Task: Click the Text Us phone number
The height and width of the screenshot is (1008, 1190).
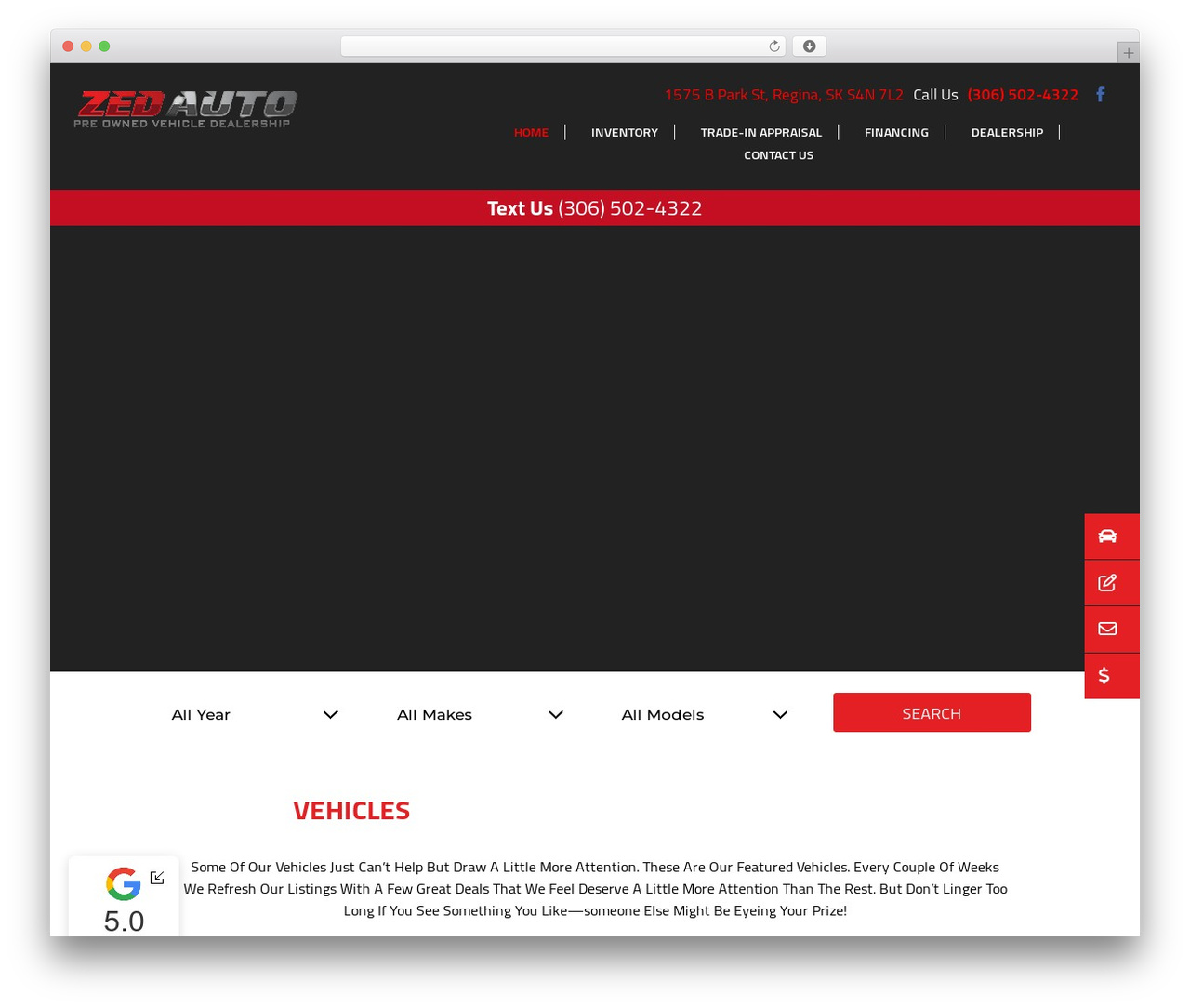Action: tap(629, 208)
